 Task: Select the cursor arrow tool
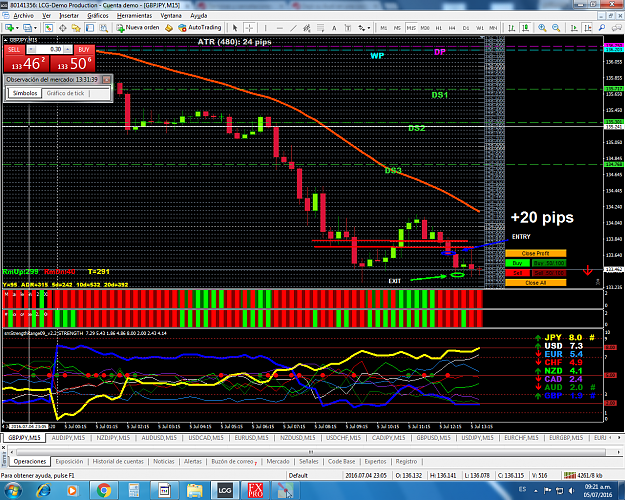point(235,28)
